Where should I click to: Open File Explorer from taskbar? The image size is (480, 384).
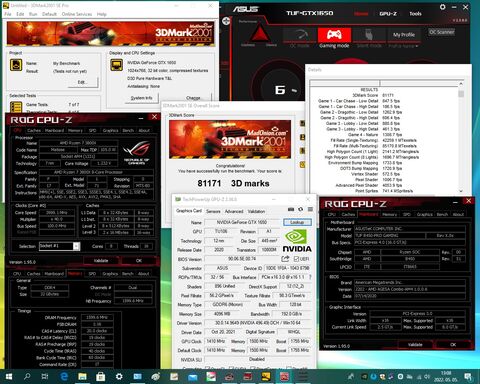tap(82, 377)
